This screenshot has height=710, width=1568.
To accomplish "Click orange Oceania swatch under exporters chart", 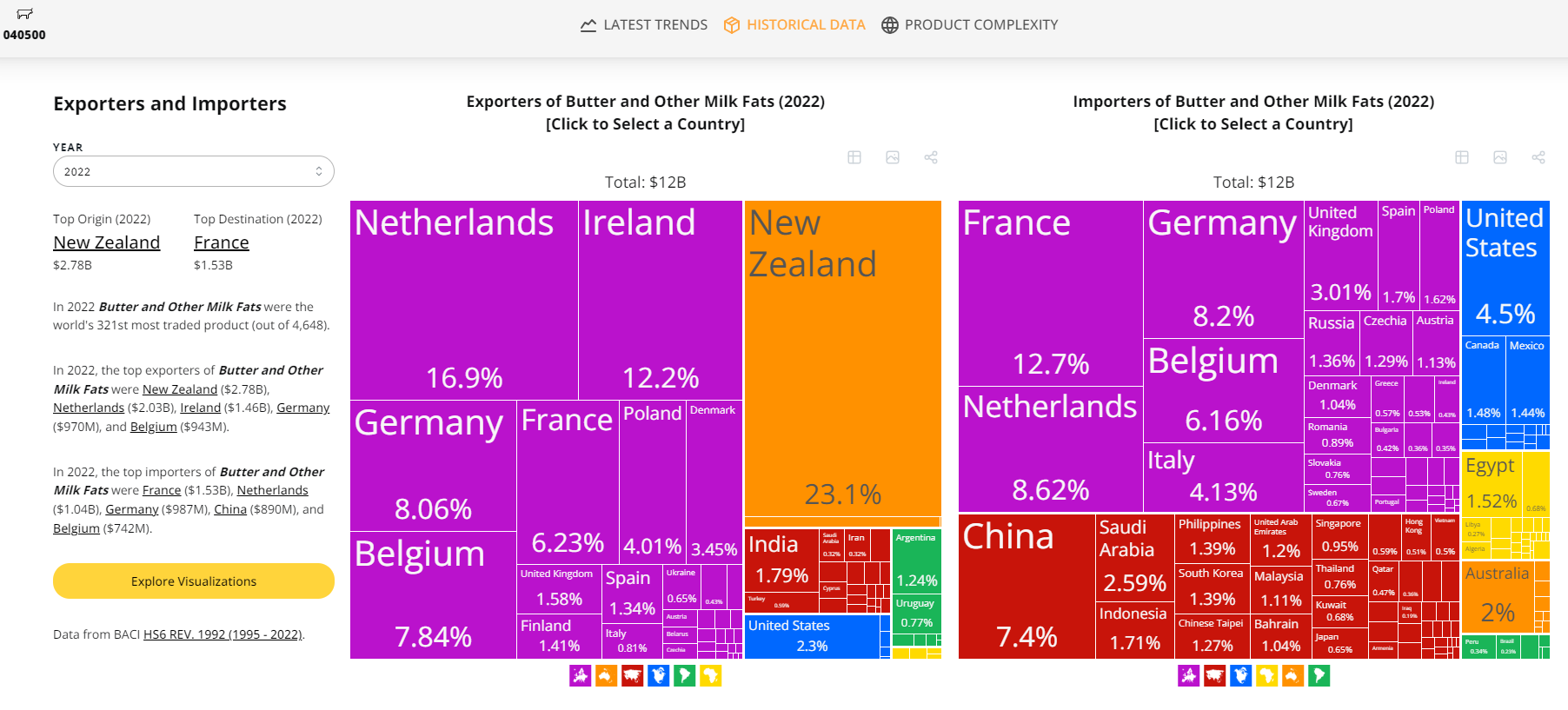I will (x=607, y=675).
